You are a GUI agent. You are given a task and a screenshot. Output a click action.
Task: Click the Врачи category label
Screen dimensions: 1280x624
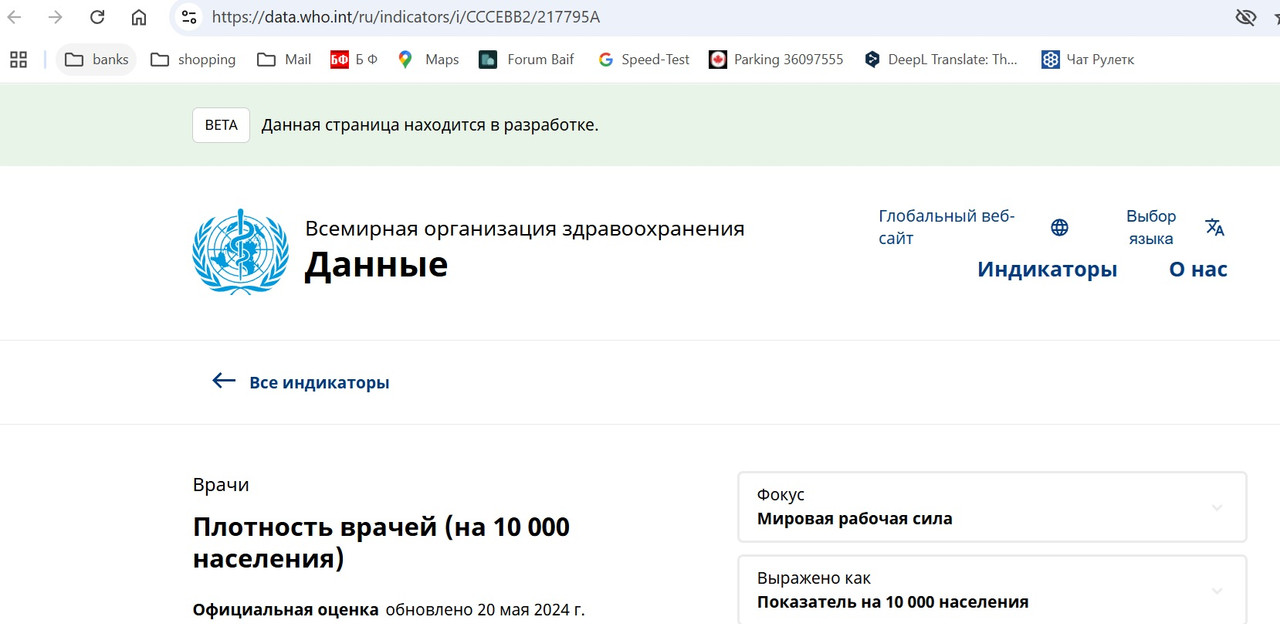(221, 485)
